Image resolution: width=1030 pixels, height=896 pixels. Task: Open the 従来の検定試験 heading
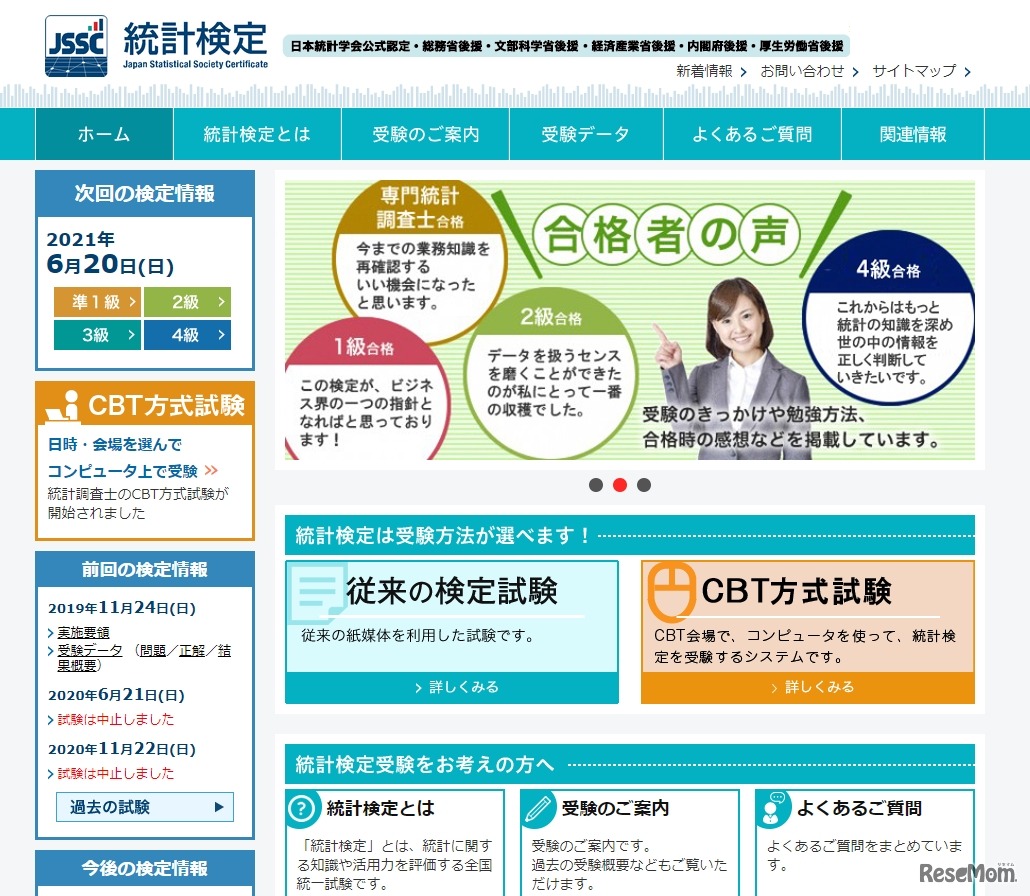pos(452,591)
